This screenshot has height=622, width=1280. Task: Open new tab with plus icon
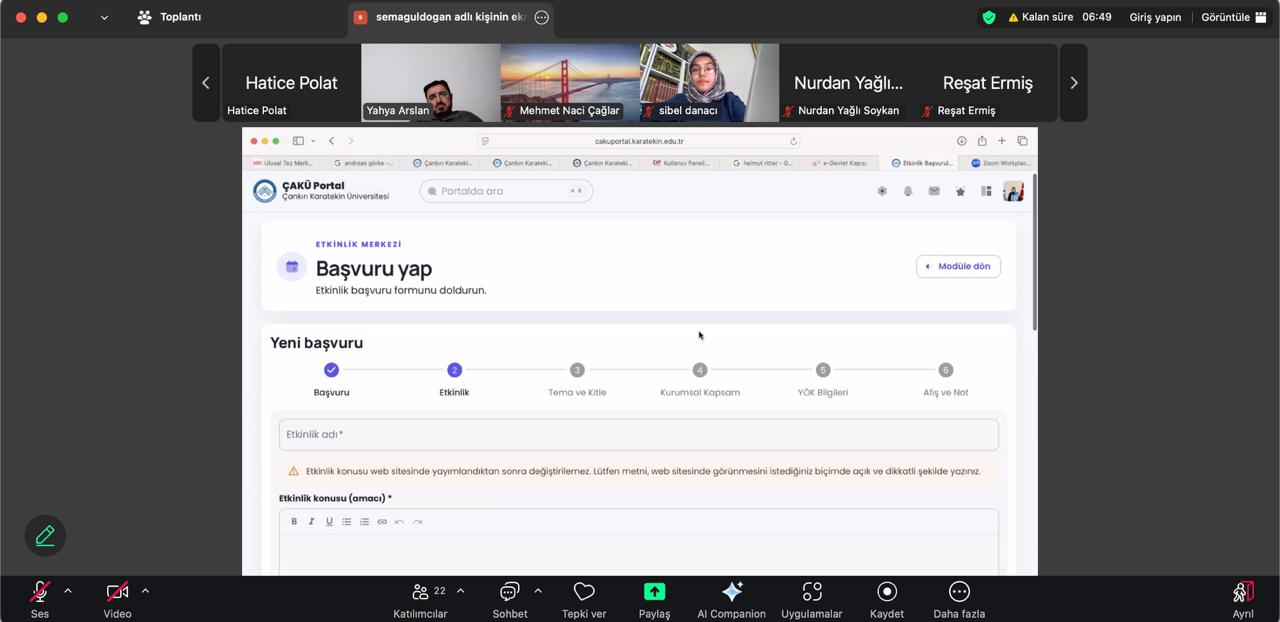[1002, 141]
